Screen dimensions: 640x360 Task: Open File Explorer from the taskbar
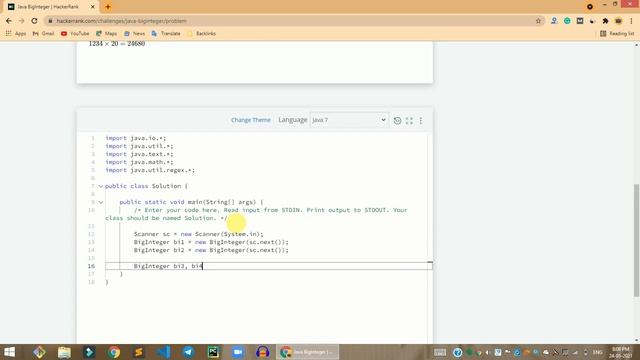[x=64, y=352]
